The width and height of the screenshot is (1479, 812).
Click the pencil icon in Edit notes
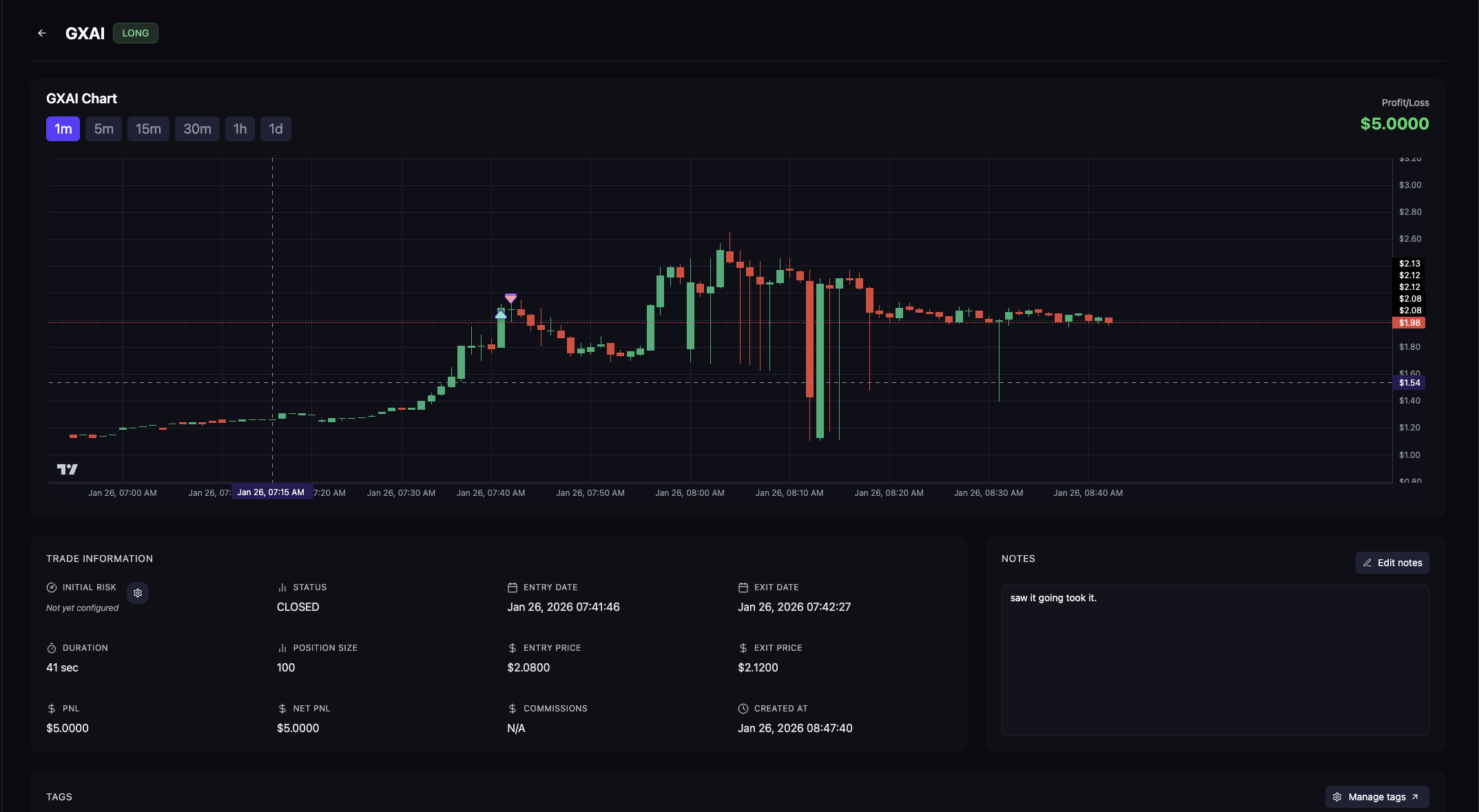(x=1367, y=563)
